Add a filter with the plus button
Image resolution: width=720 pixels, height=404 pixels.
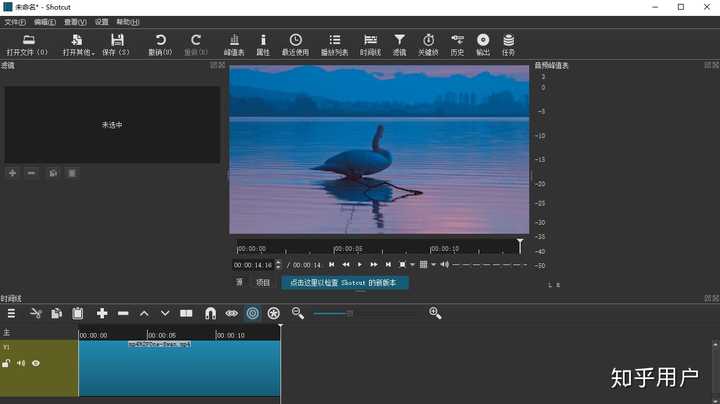pos(12,173)
